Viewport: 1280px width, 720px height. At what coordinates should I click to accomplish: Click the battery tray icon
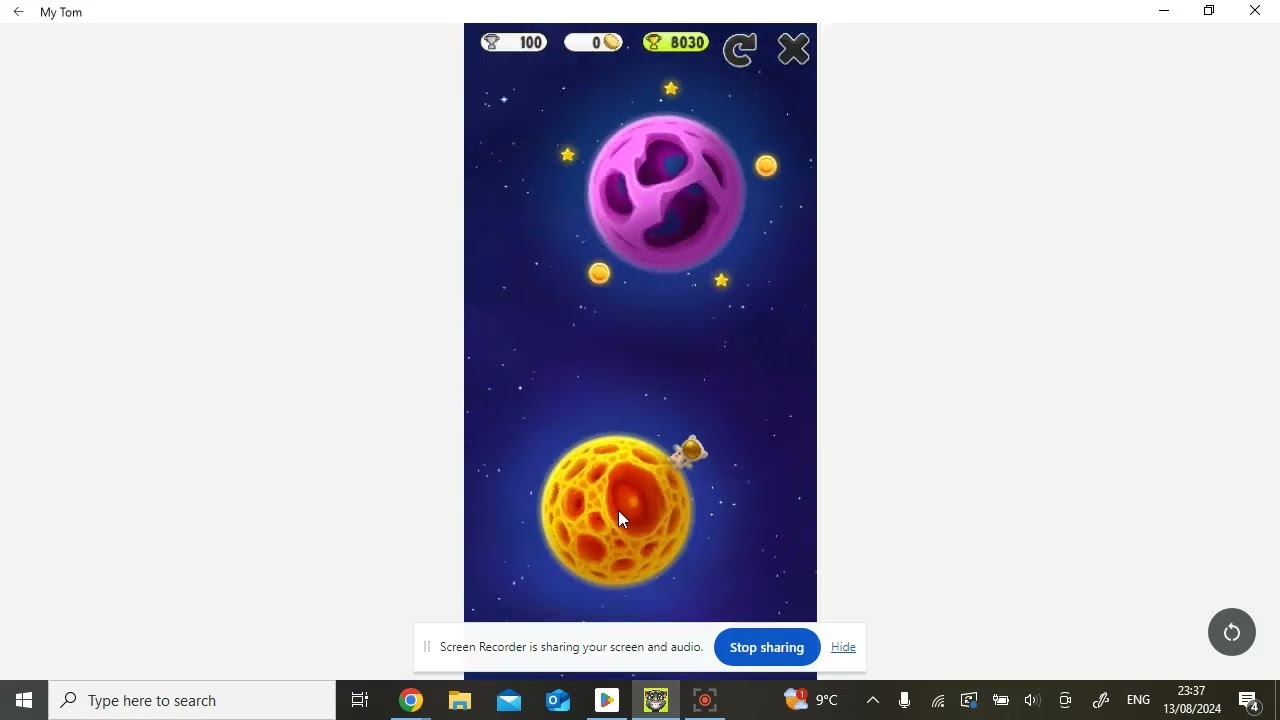[1001, 700]
